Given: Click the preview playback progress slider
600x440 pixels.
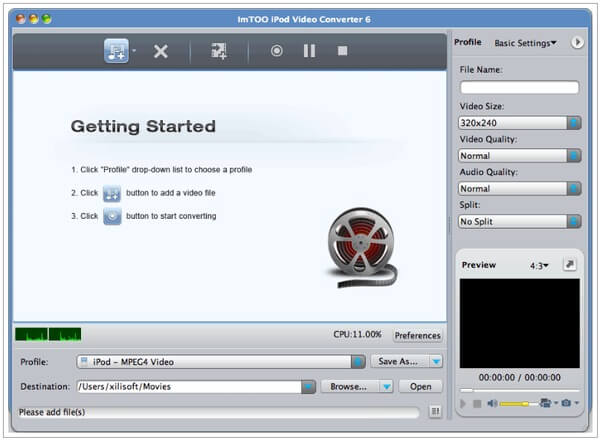Looking at the screenshot, I should (x=519, y=391).
